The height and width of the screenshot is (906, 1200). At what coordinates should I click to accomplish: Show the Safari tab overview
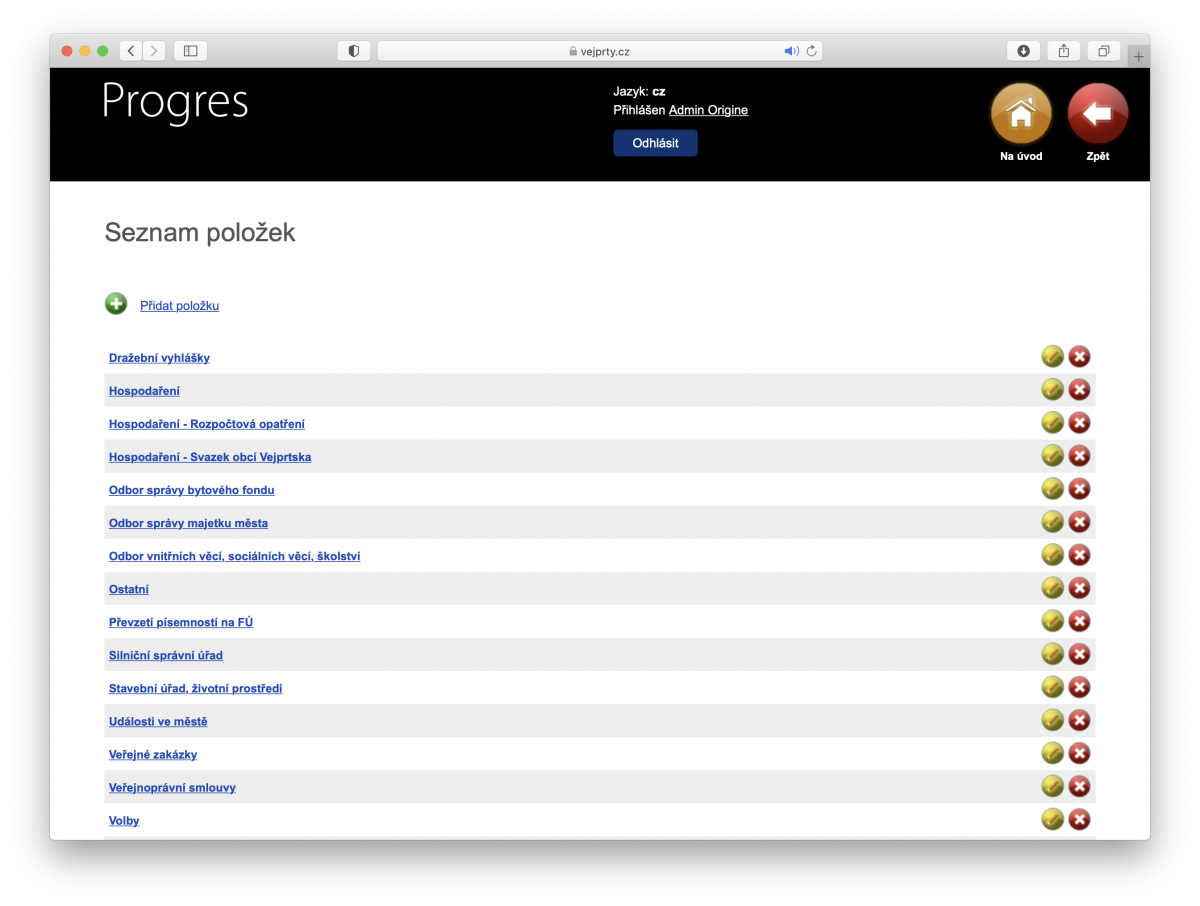coord(1104,51)
